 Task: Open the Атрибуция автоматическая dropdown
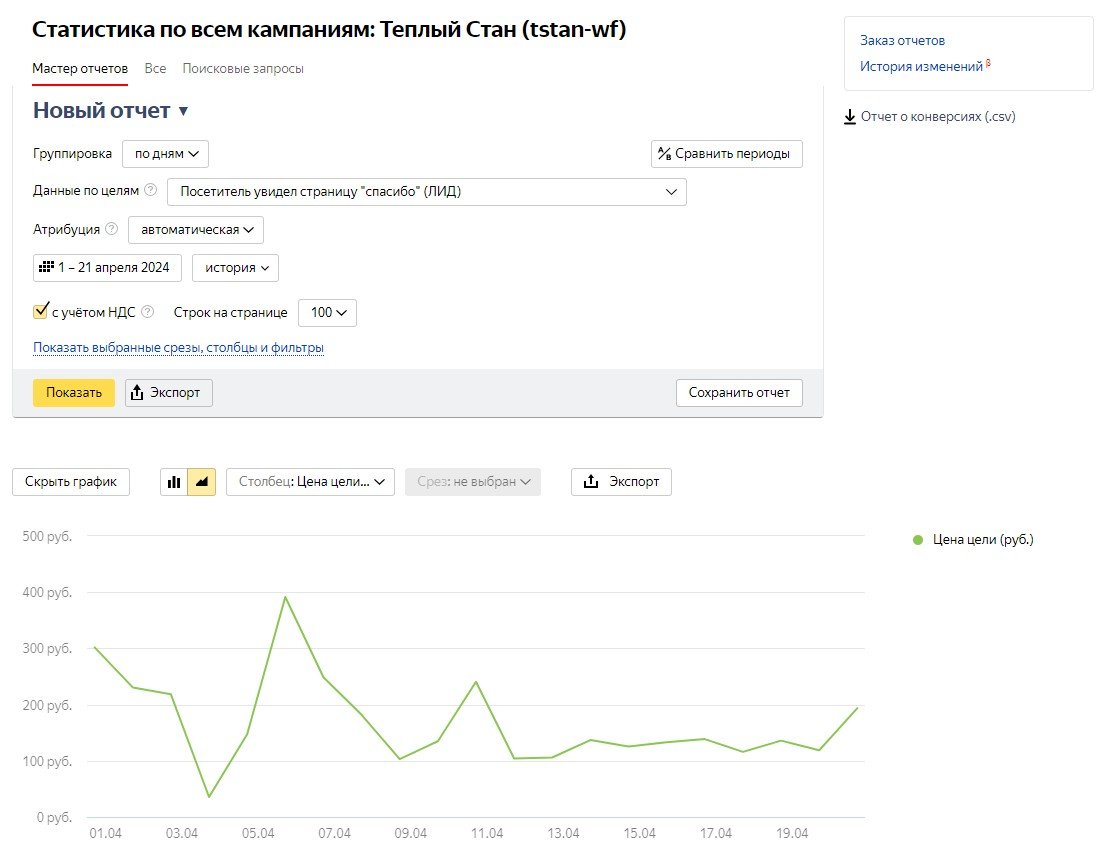196,230
